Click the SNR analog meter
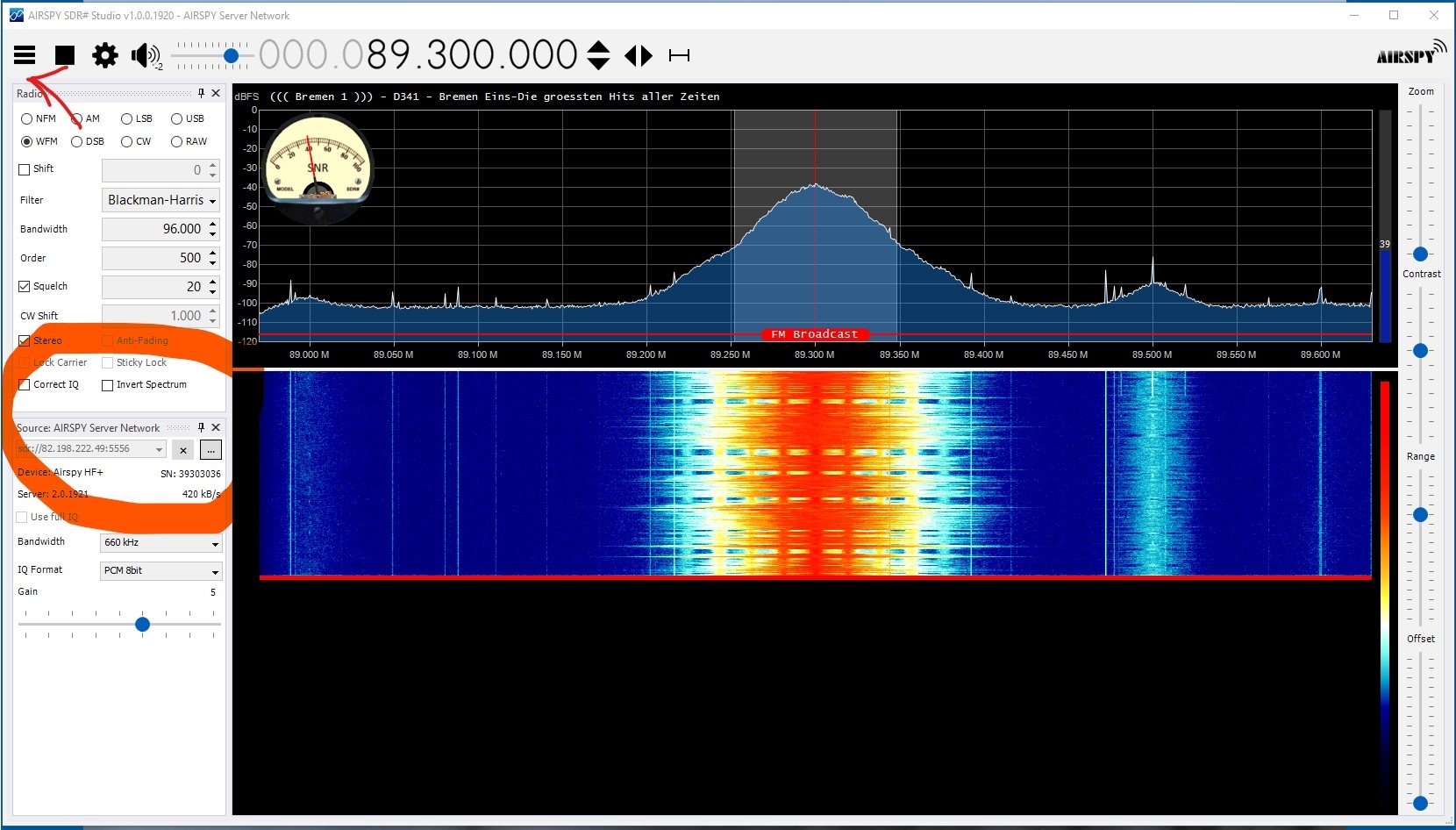This screenshot has width=1456, height=830. (x=318, y=167)
